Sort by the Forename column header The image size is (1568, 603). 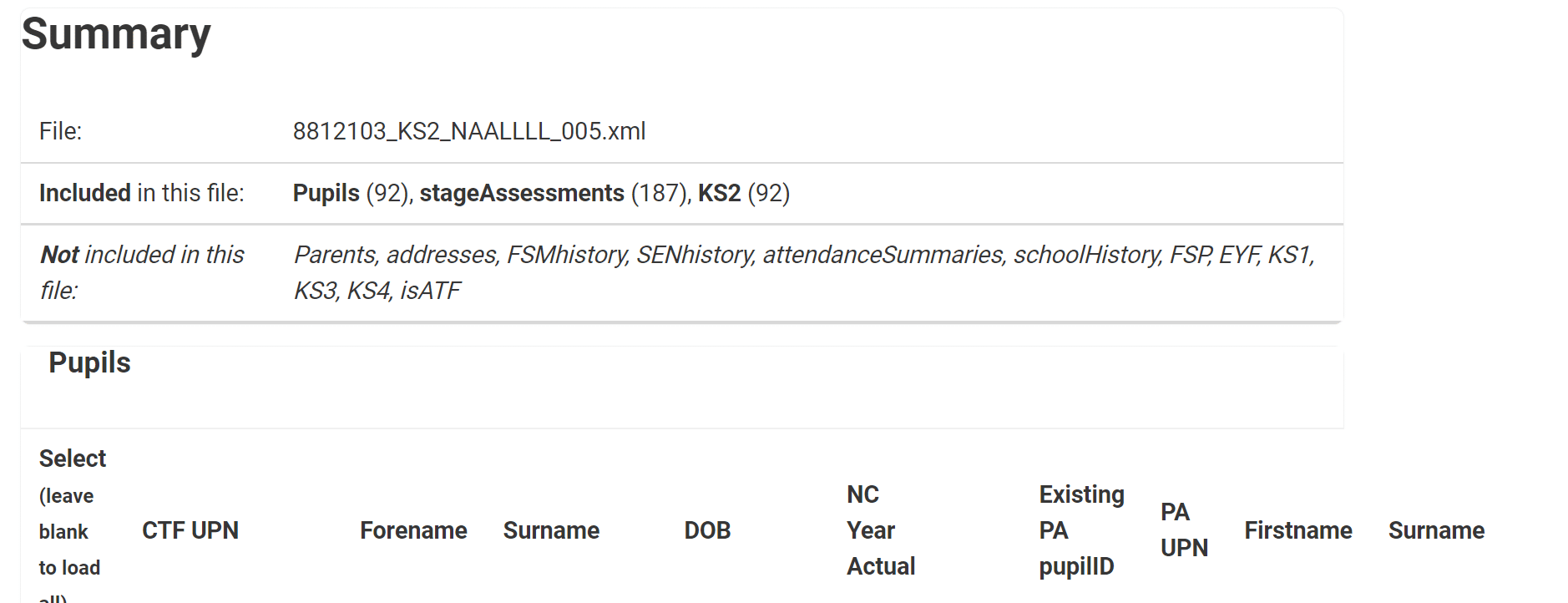[412, 530]
